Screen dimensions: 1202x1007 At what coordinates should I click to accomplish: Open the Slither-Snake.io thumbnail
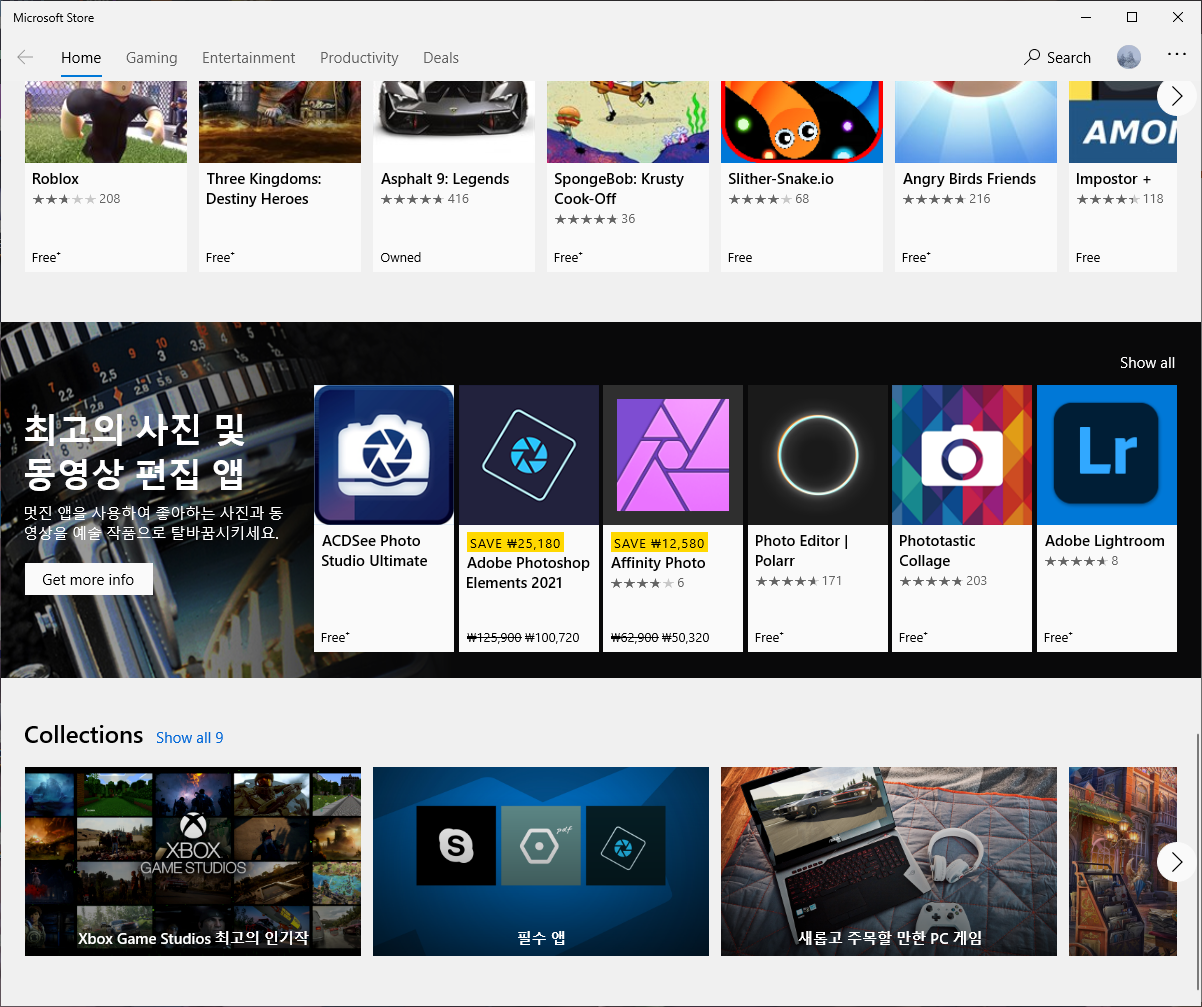pyautogui.click(x=802, y=122)
